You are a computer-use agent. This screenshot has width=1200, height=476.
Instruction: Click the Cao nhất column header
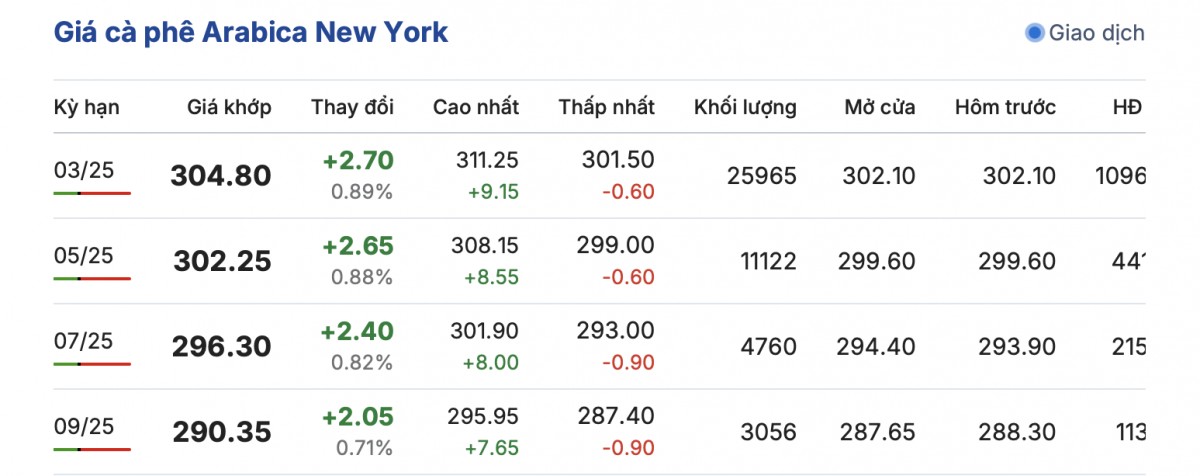[x=475, y=107]
